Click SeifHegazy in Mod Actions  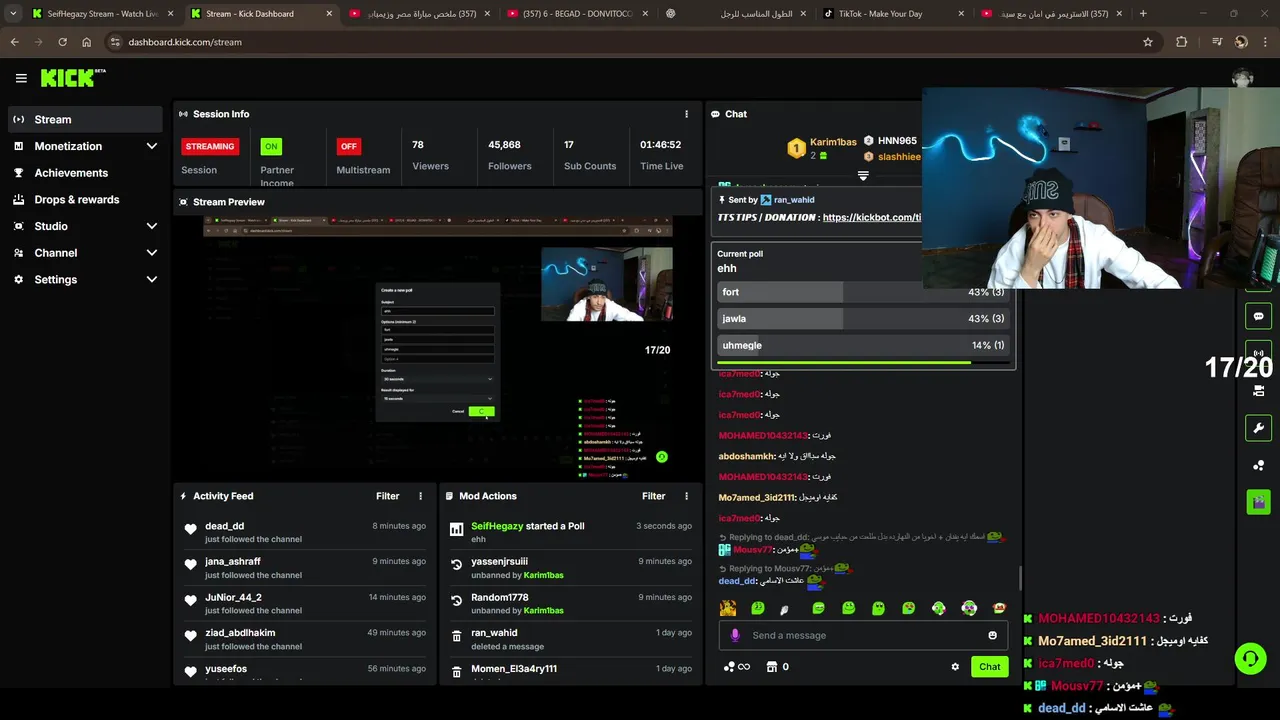pyautogui.click(x=497, y=526)
